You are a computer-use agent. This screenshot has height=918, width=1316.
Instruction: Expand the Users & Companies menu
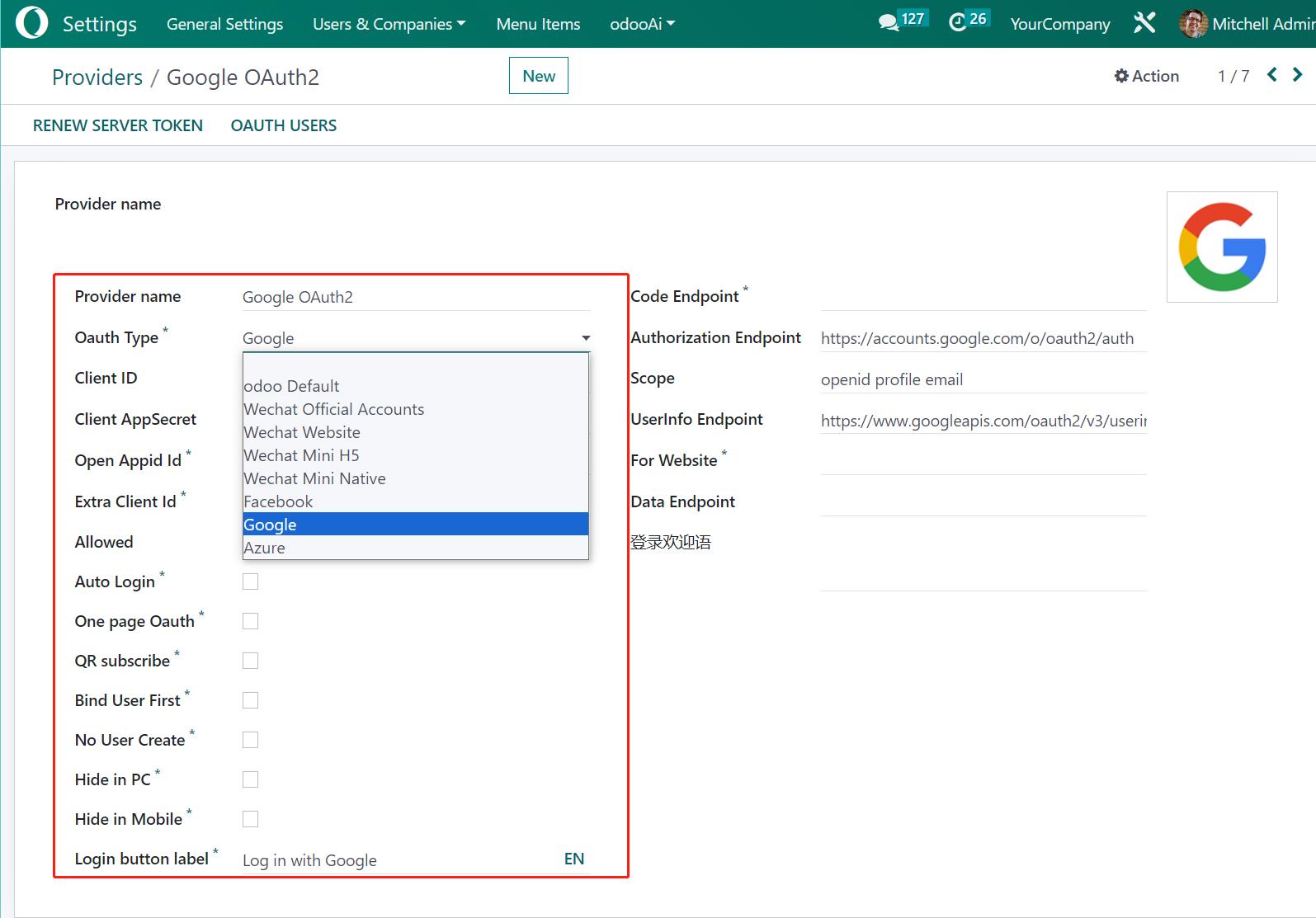click(x=389, y=24)
